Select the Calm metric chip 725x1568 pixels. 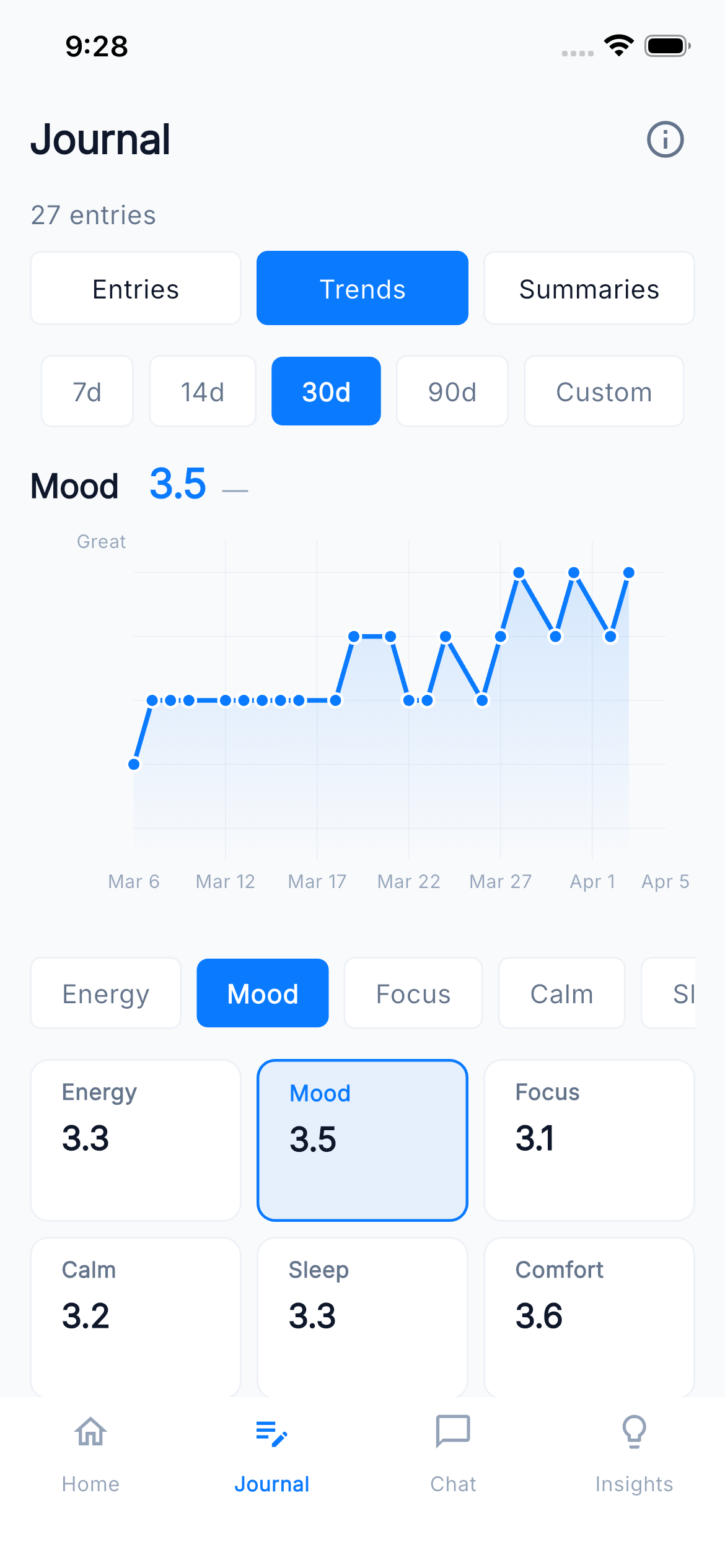point(561,993)
